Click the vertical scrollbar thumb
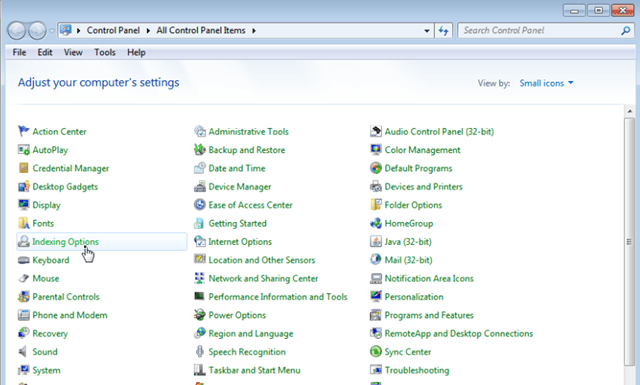This screenshot has height=385, width=640. [629, 242]
